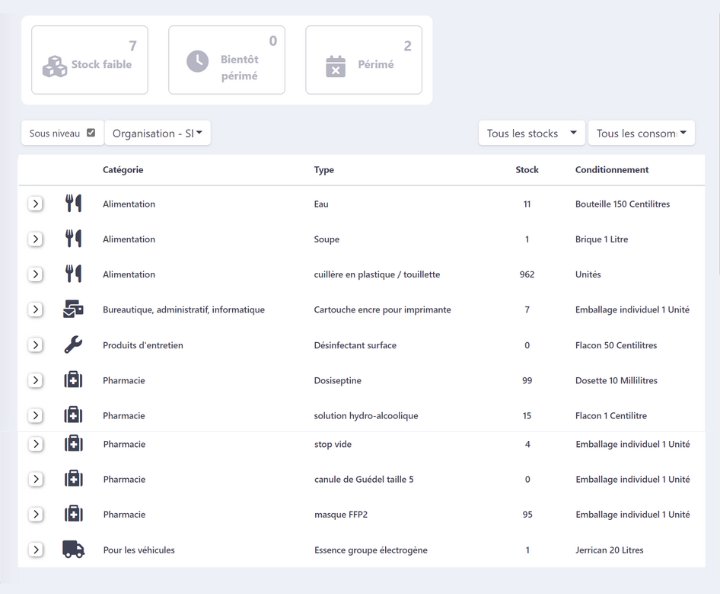The width and height of the screenshot is (720, 594).
Task: Toggle the Sous niveau checkbox
Action: [x=91, y=133]
